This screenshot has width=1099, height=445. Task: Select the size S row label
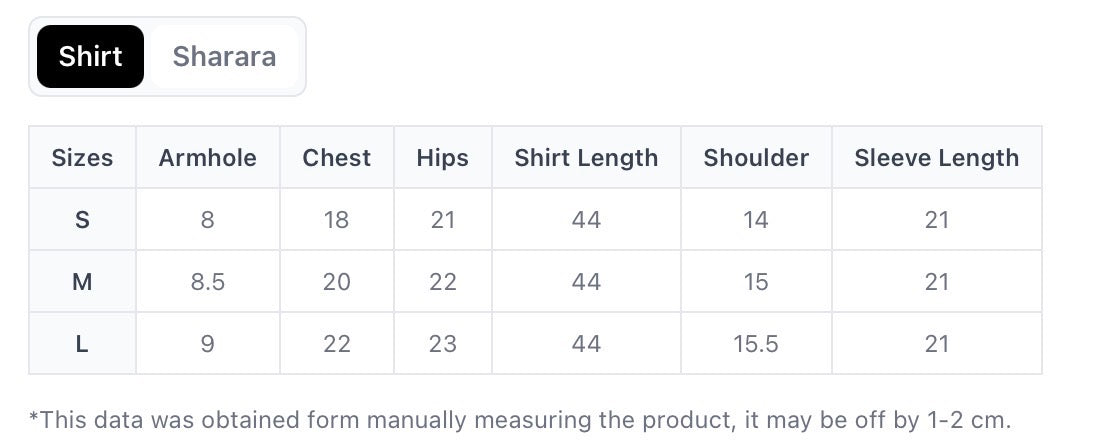coord(82,220)
